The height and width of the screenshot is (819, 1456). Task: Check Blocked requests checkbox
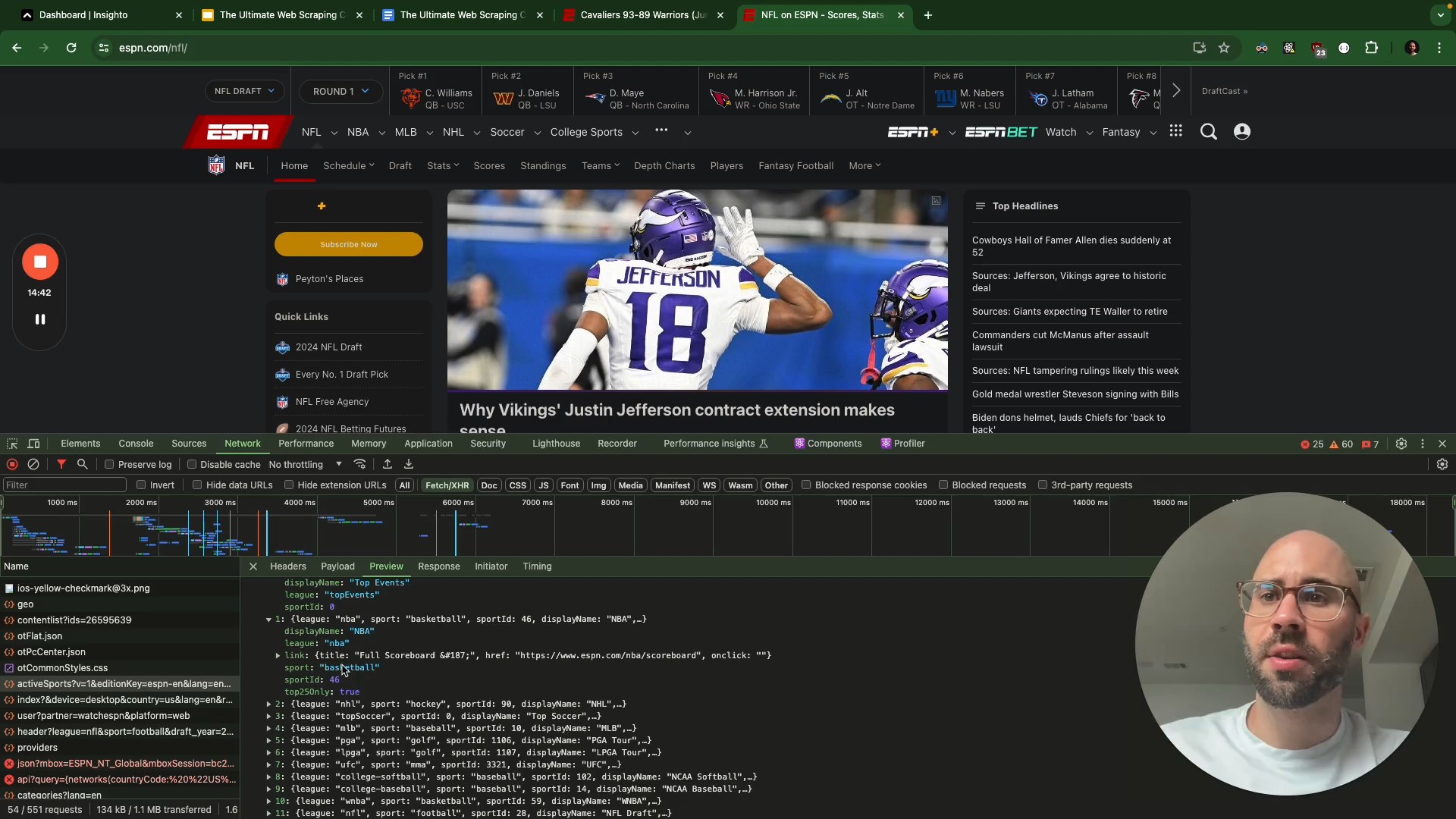(943, 485)
